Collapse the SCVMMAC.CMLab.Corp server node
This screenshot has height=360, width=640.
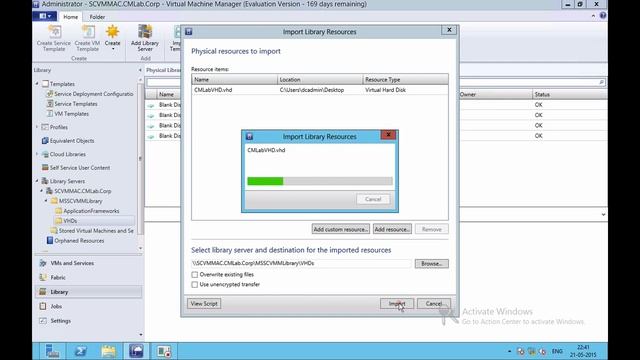tap(42, 191)
